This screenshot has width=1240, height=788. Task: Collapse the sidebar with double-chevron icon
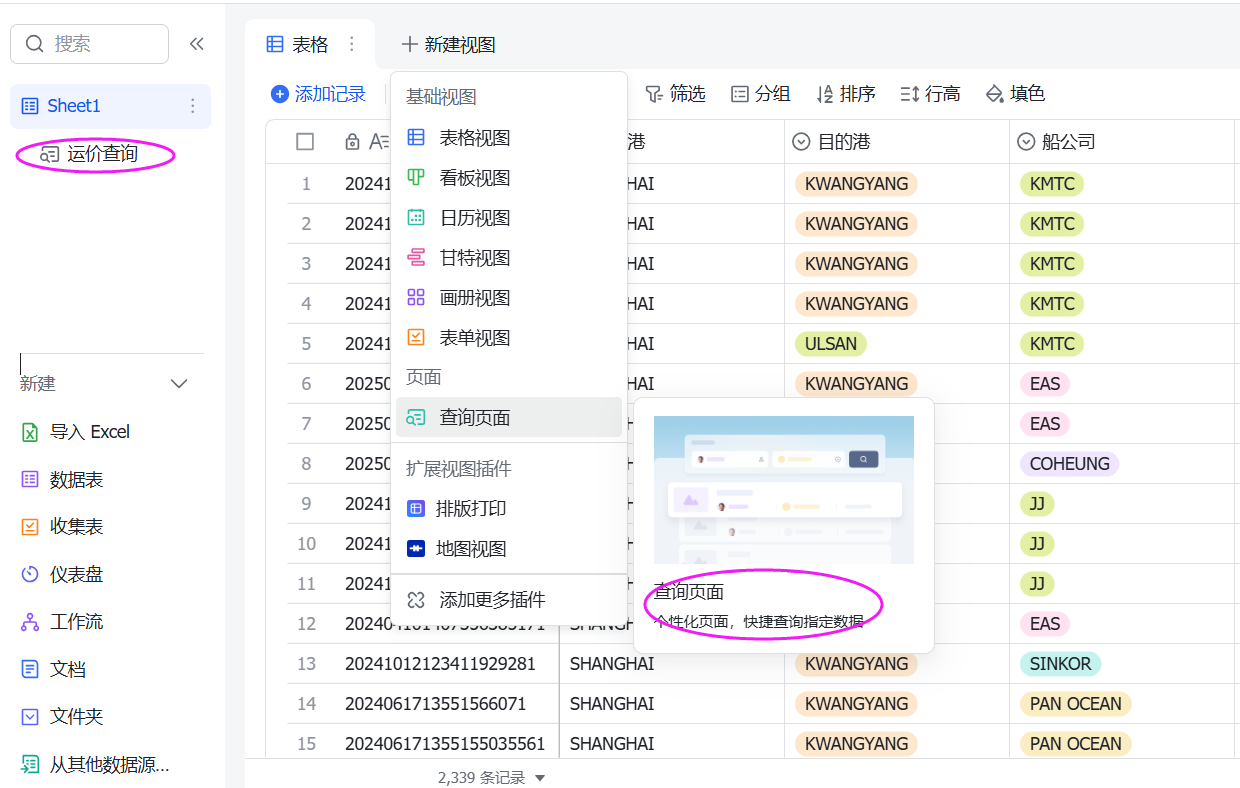click(197, 44)
